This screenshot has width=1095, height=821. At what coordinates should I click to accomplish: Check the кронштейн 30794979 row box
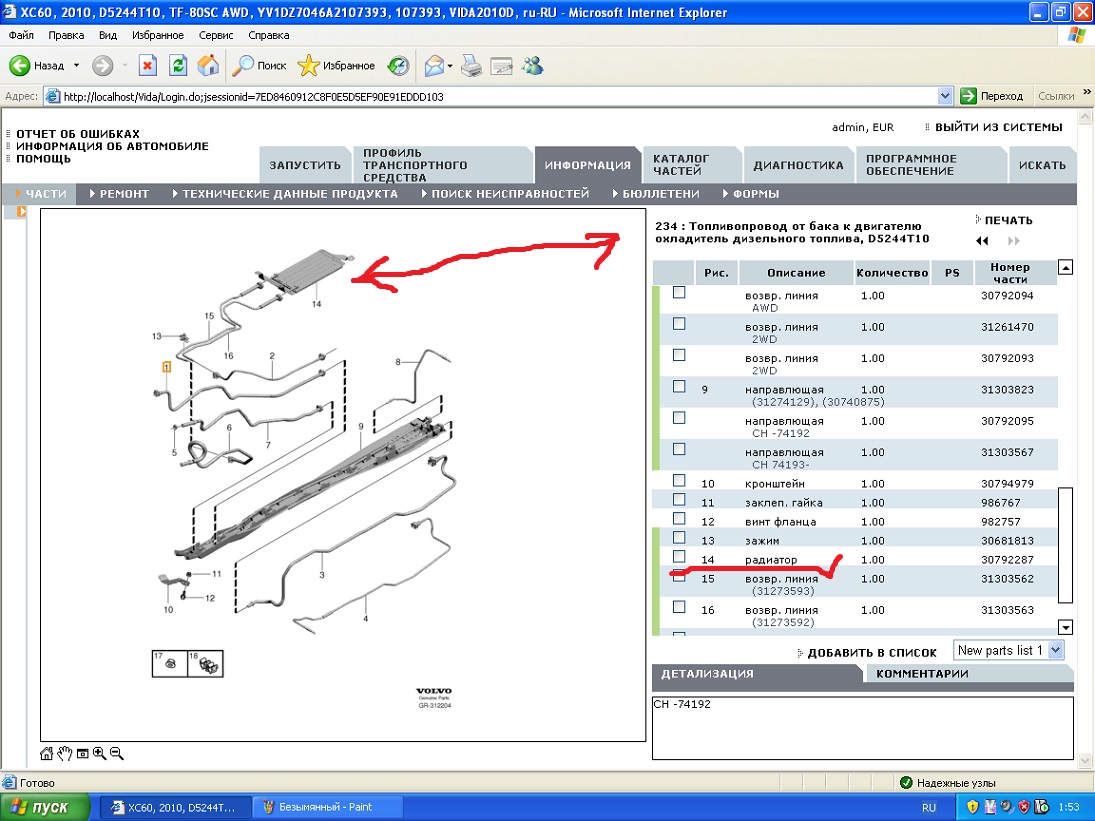point(679,480)
